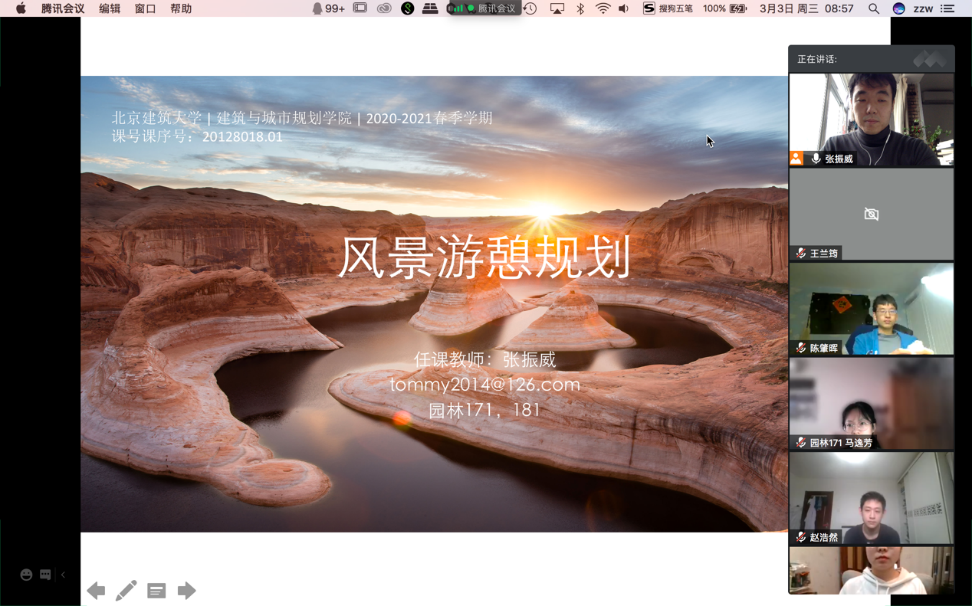Click the host icon on 张振威's video

coord(797,158)
